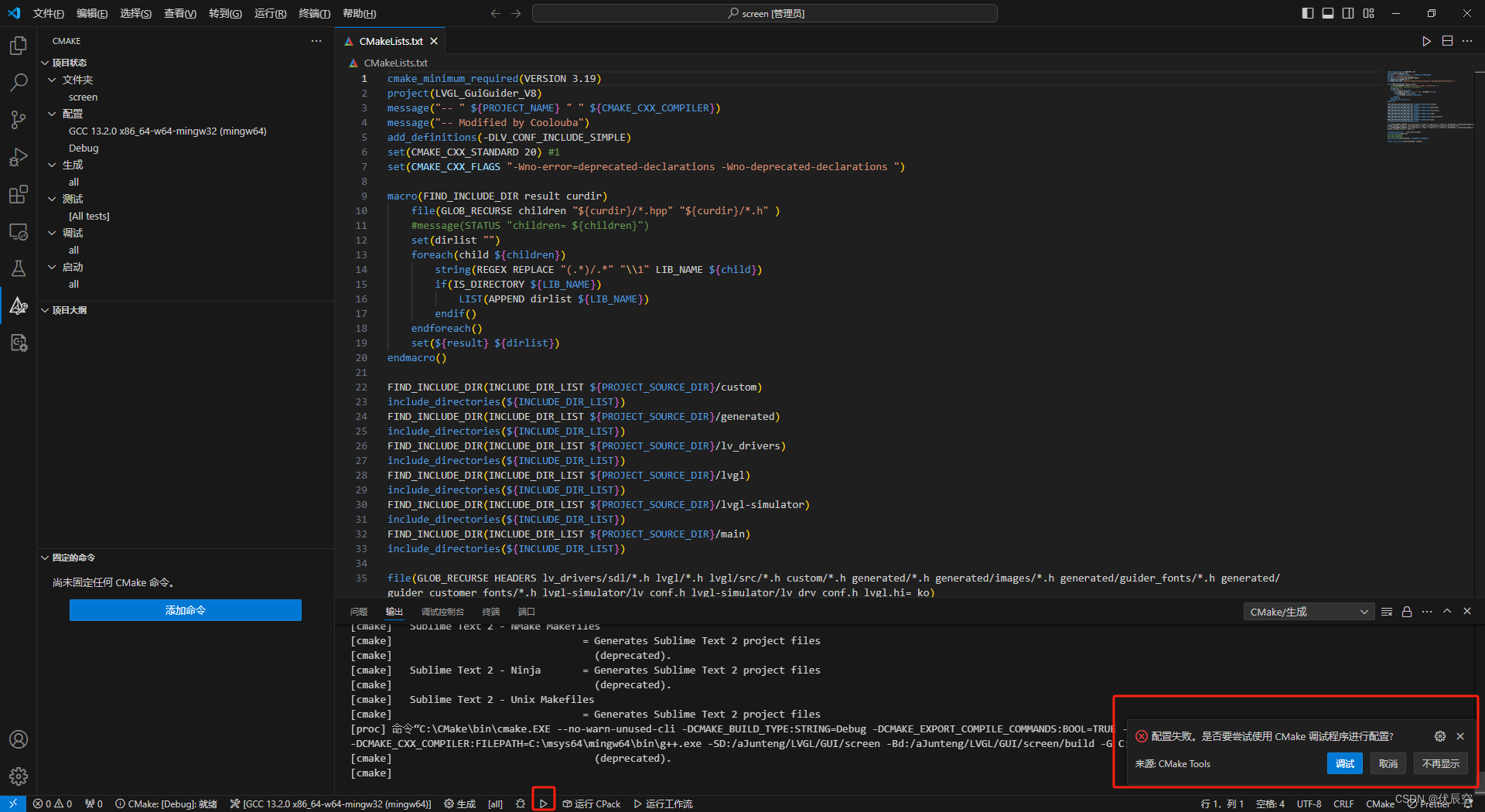Image resolution: width=1485 pixels, height=812 pixels.
Task: Open the Source Control view
Action: pos(19,119)
